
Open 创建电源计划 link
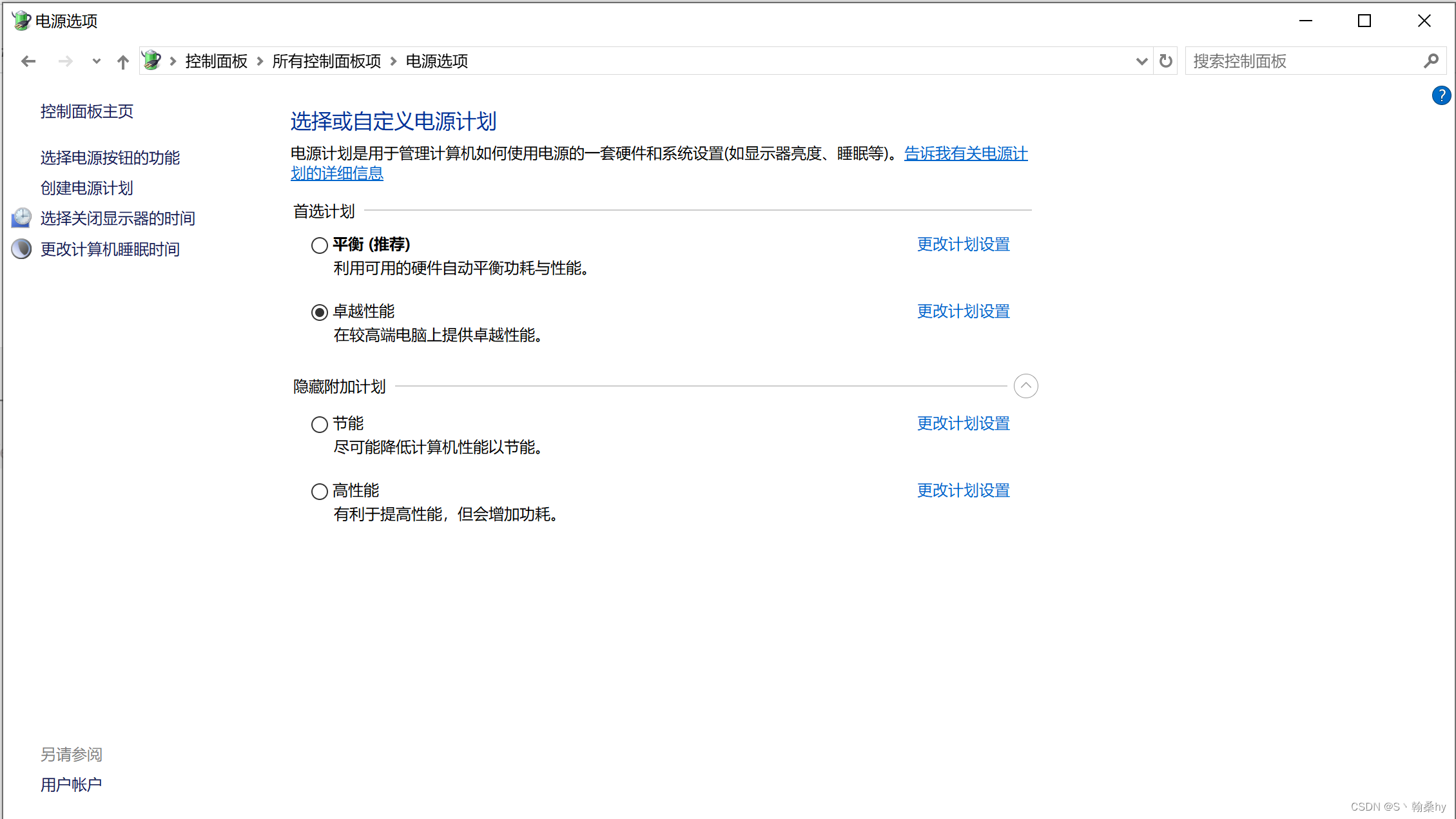coord(86,188)
